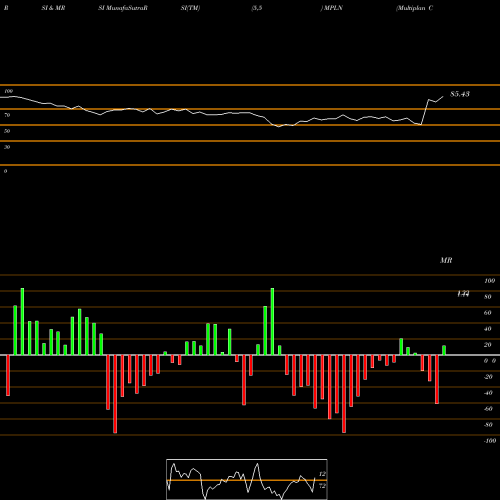Viewport: 500px width, 500px height.
Task: Click the MR axis label 60
Action: [x=487, y=313]
